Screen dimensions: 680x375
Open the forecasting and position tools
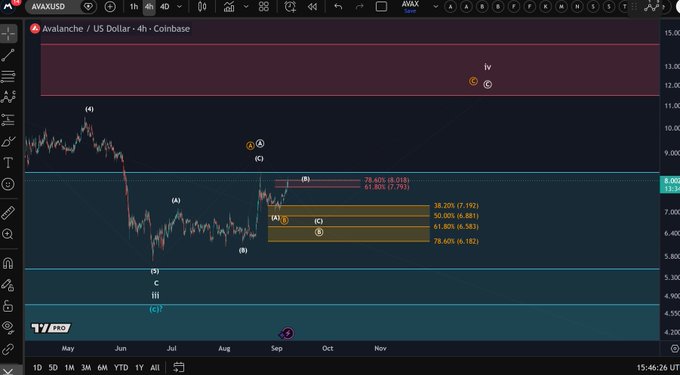coord(8,120)
